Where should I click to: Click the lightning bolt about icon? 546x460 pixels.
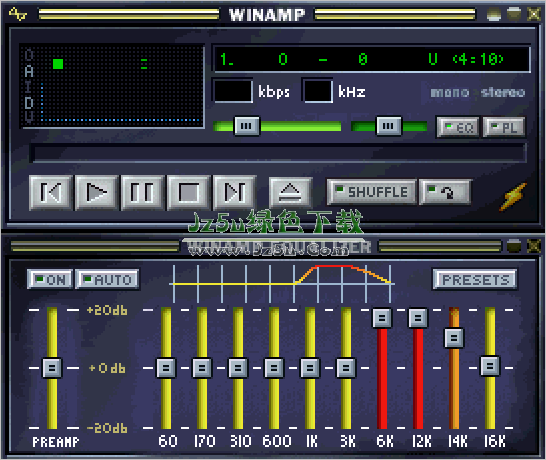(x=514, y=197)
